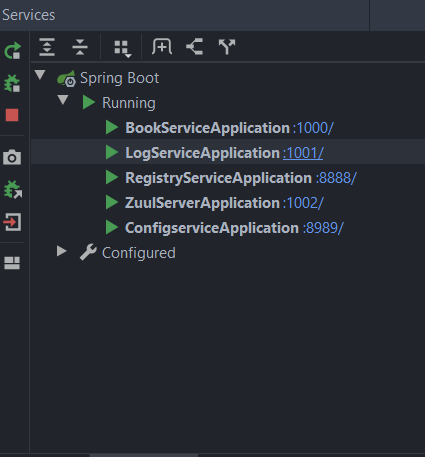Open the :8888/ link for RegistryServiceApplication
This screenshot has width=425, height=457.
[336, 178]
